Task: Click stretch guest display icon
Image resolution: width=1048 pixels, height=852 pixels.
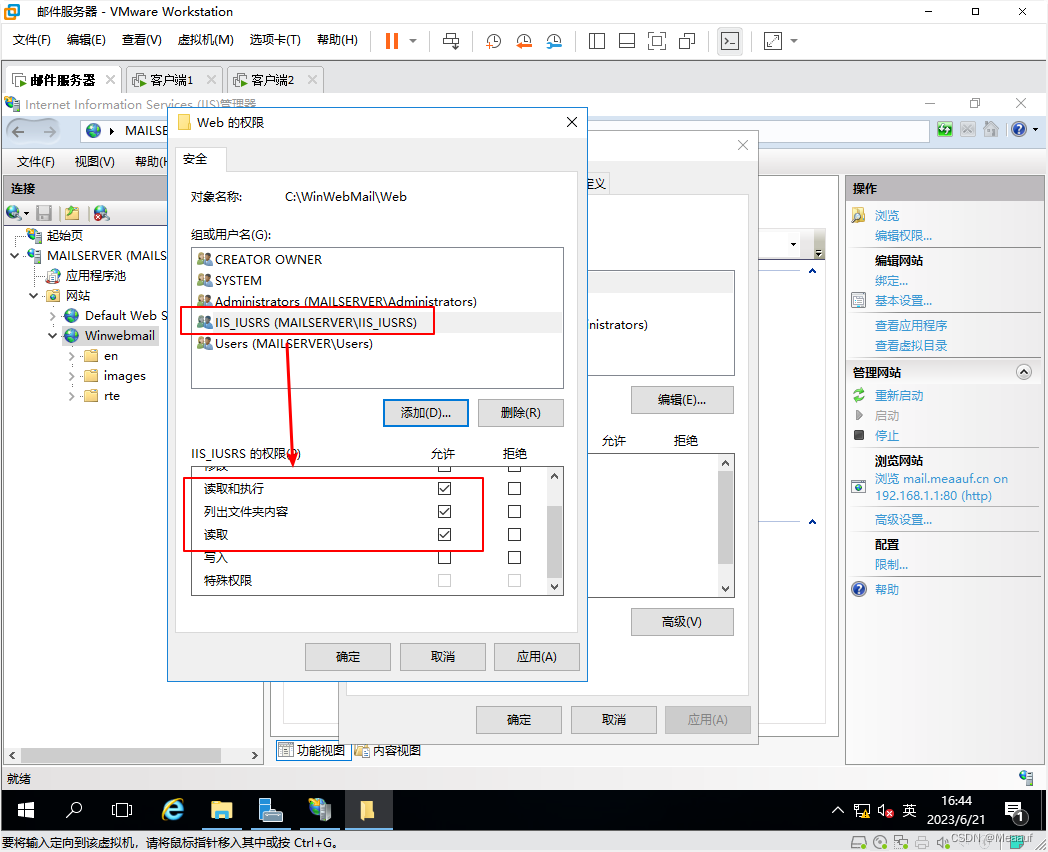Action: (773, 41)
